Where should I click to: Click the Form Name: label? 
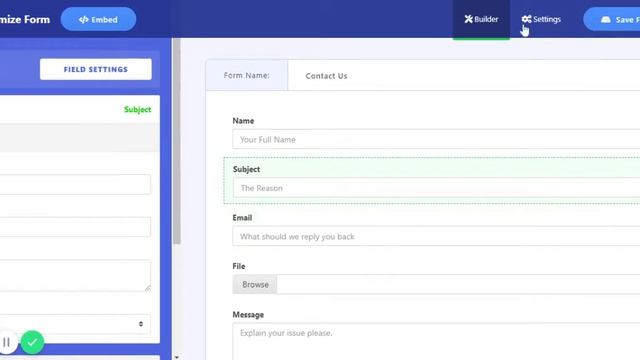[x=247, y=76]
